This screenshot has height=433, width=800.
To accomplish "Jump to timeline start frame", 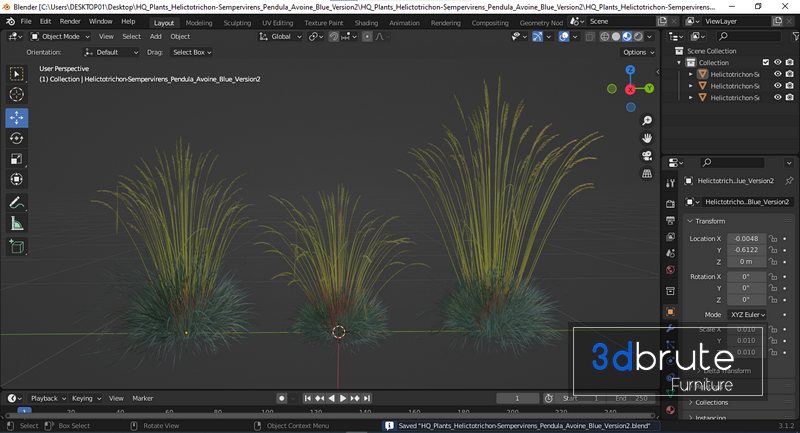I will pos(307,398).
